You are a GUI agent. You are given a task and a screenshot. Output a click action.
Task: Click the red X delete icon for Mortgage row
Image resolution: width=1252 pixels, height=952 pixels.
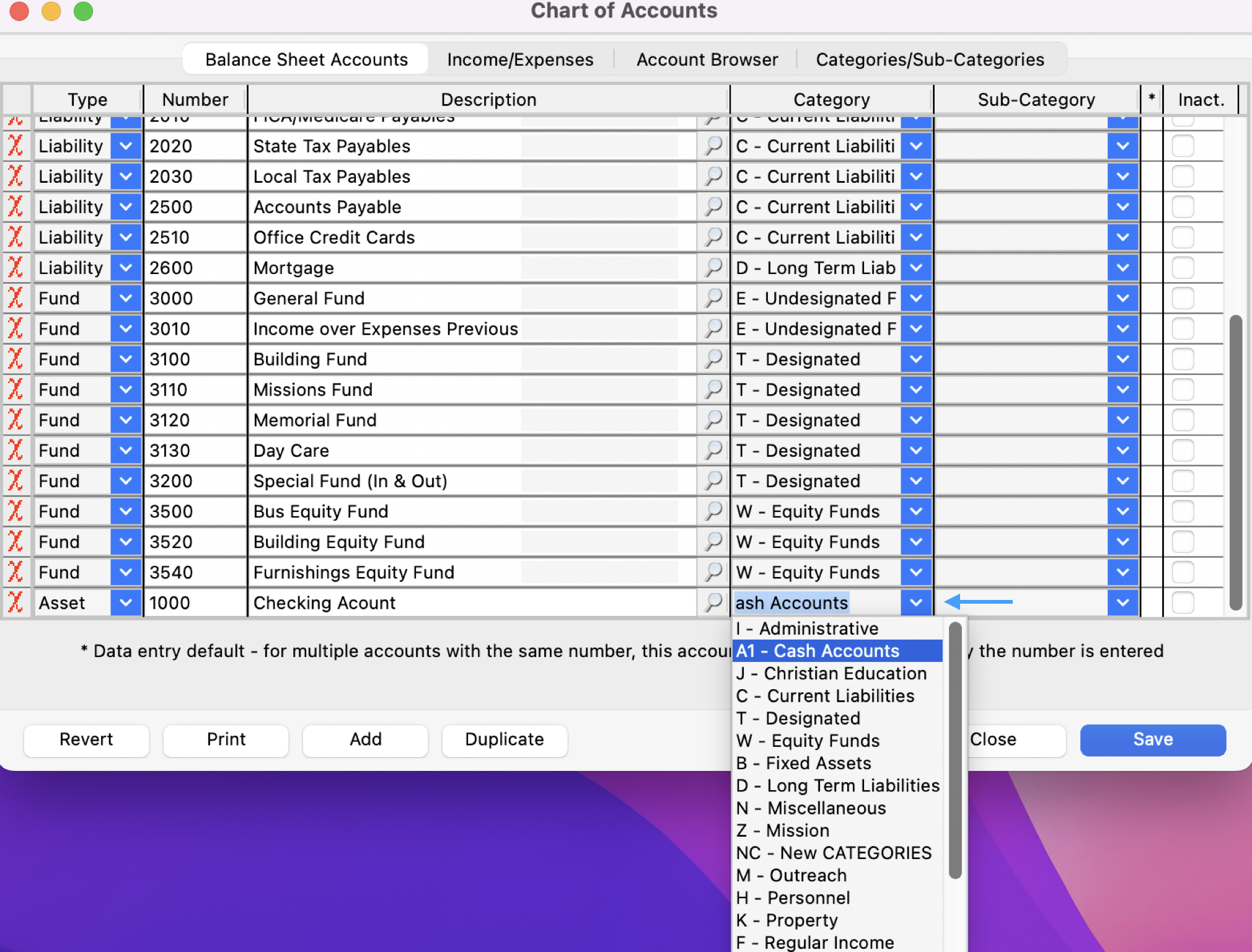pos(15,268)
